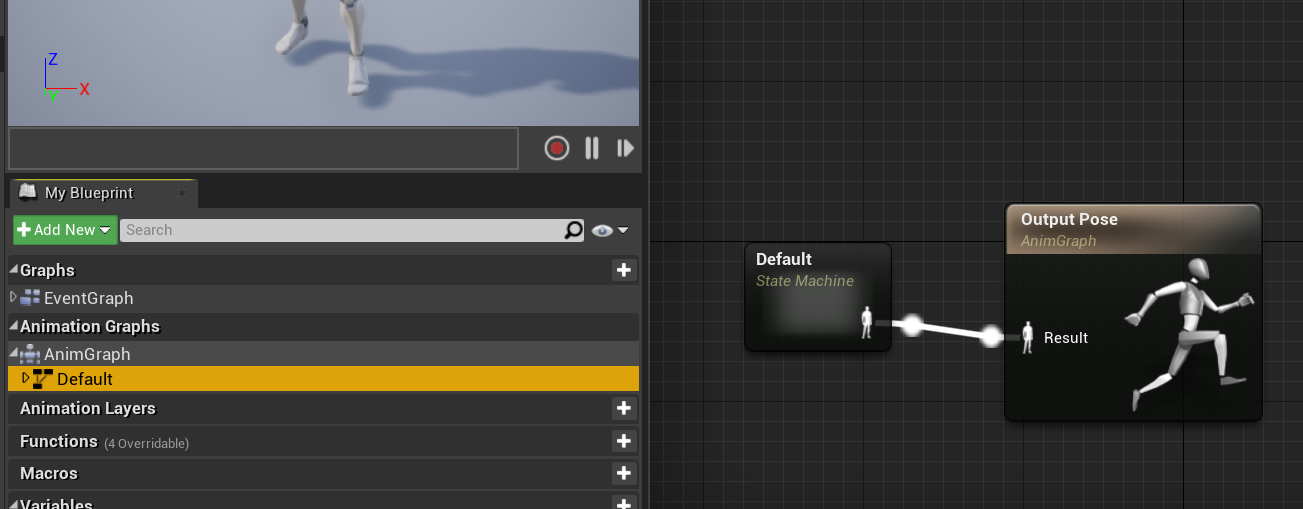Select the Default State Machine node
Screen dimensions: 1303x509
coord(817,296)
